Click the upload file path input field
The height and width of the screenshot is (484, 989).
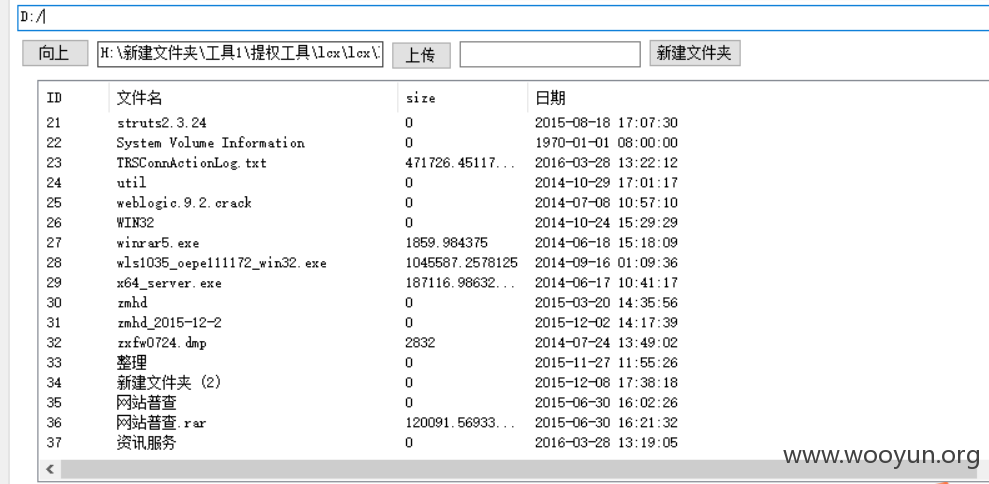240,54
